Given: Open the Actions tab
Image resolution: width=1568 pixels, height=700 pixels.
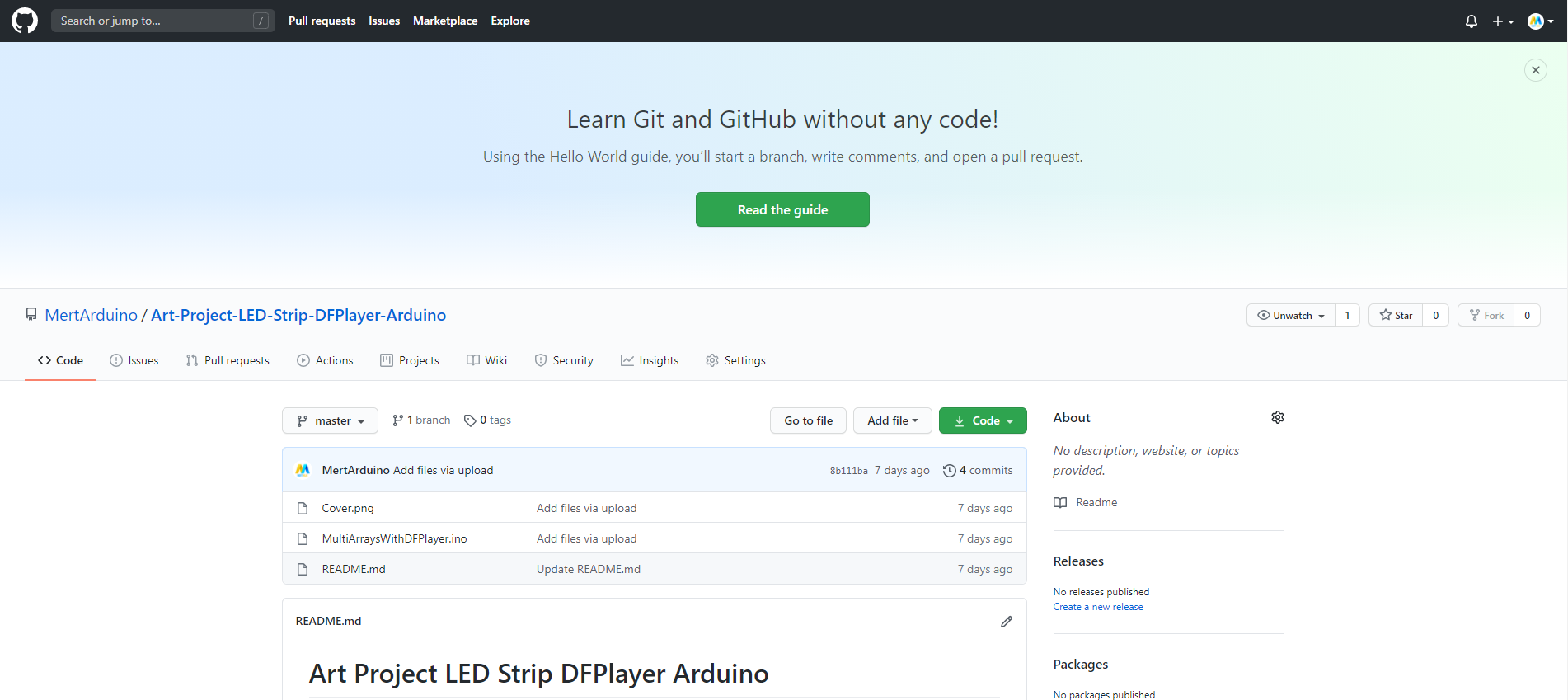Looking at the screenshot, I should tap(325, 360).
